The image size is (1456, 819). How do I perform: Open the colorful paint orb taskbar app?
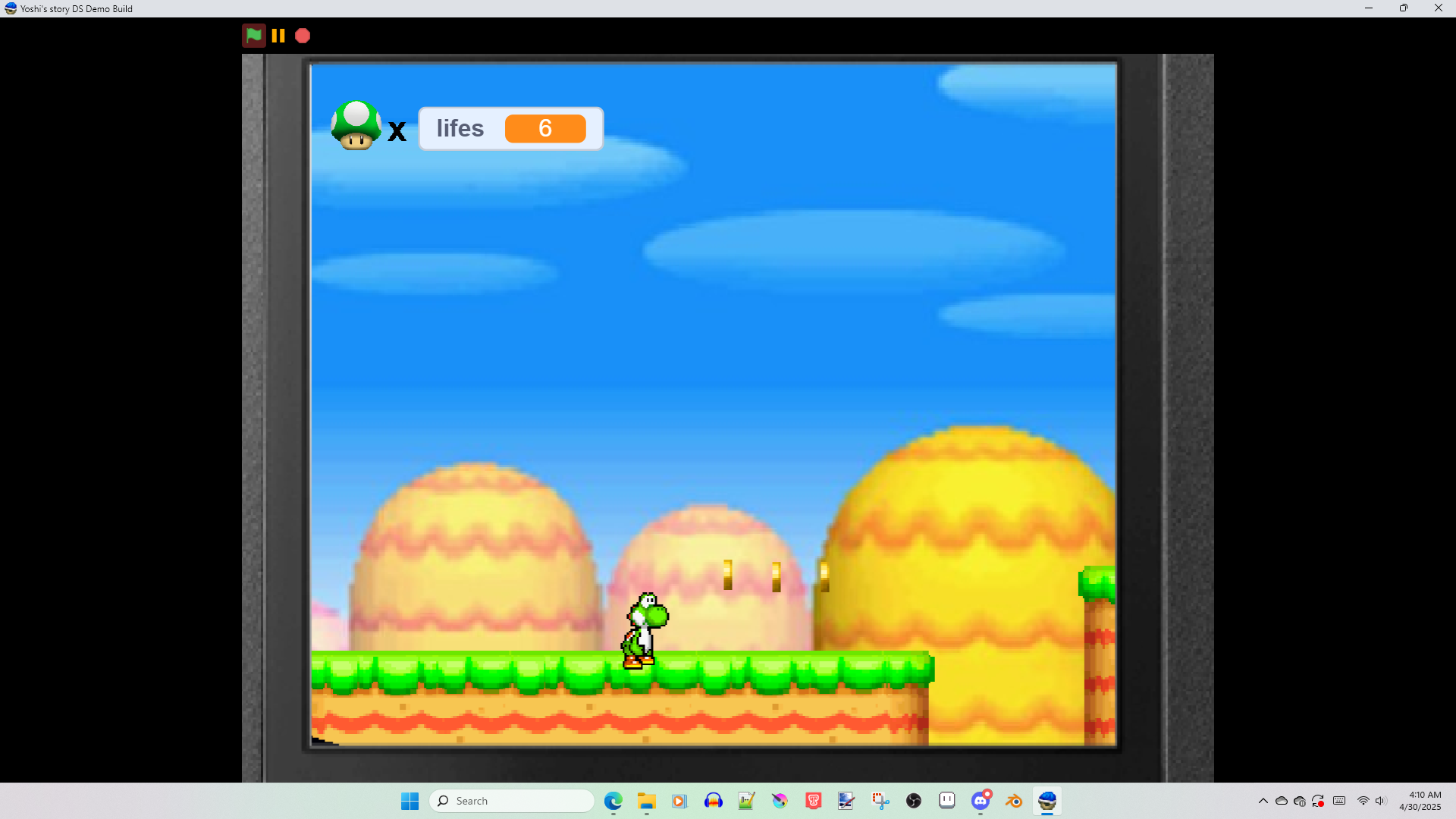tap(780, 801)
